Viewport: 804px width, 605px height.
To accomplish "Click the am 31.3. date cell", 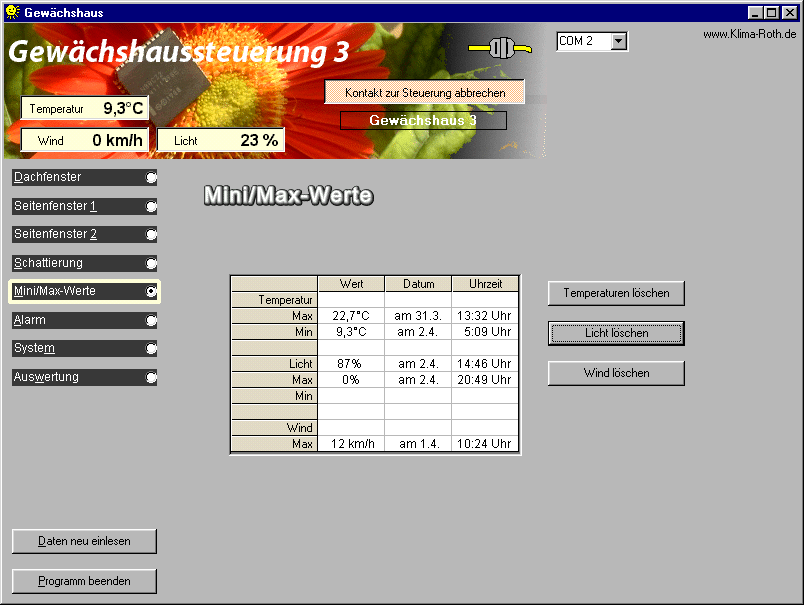I will click(418, 316).
